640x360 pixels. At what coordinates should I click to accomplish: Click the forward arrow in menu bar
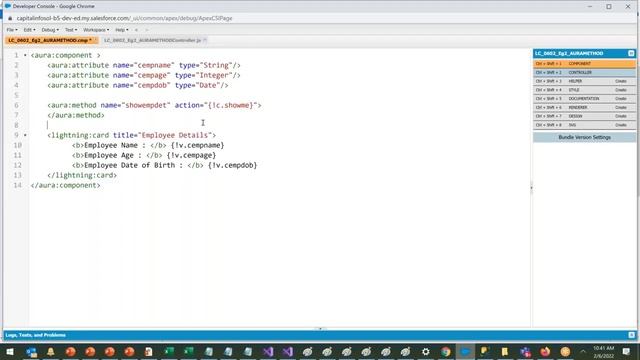click(147, 30)
